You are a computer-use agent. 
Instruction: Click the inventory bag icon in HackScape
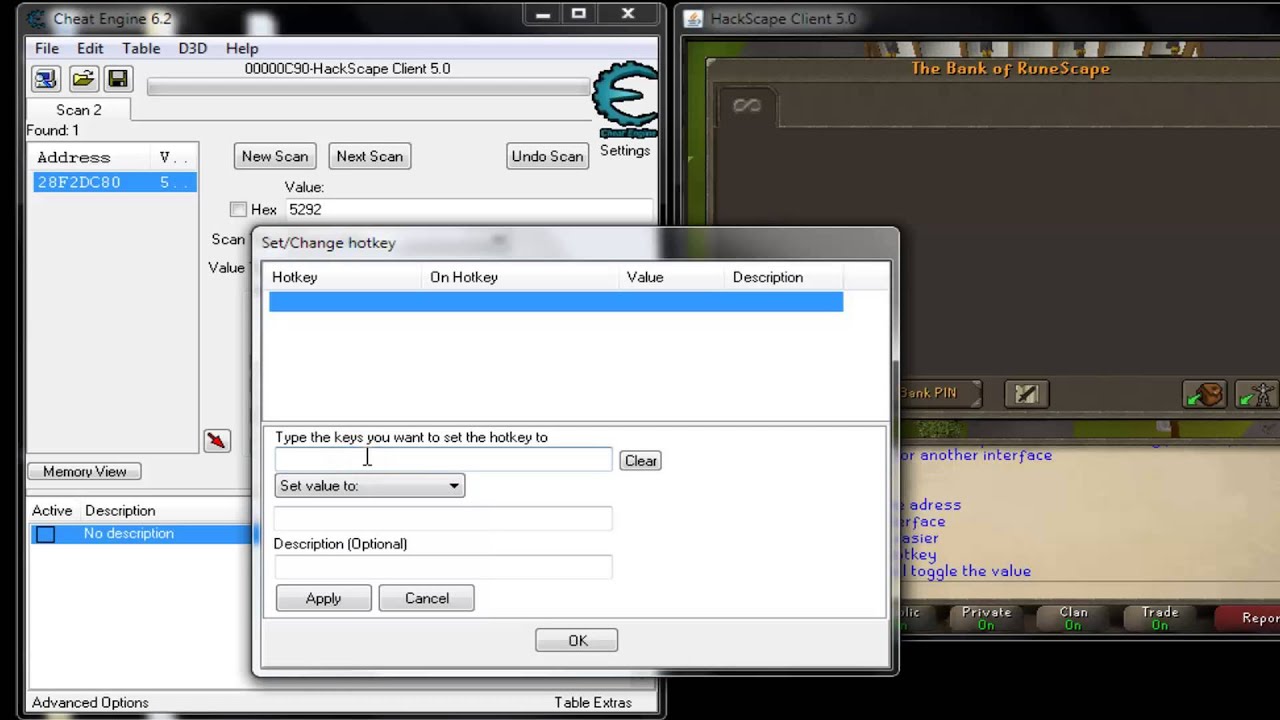tap(1204, 394)
